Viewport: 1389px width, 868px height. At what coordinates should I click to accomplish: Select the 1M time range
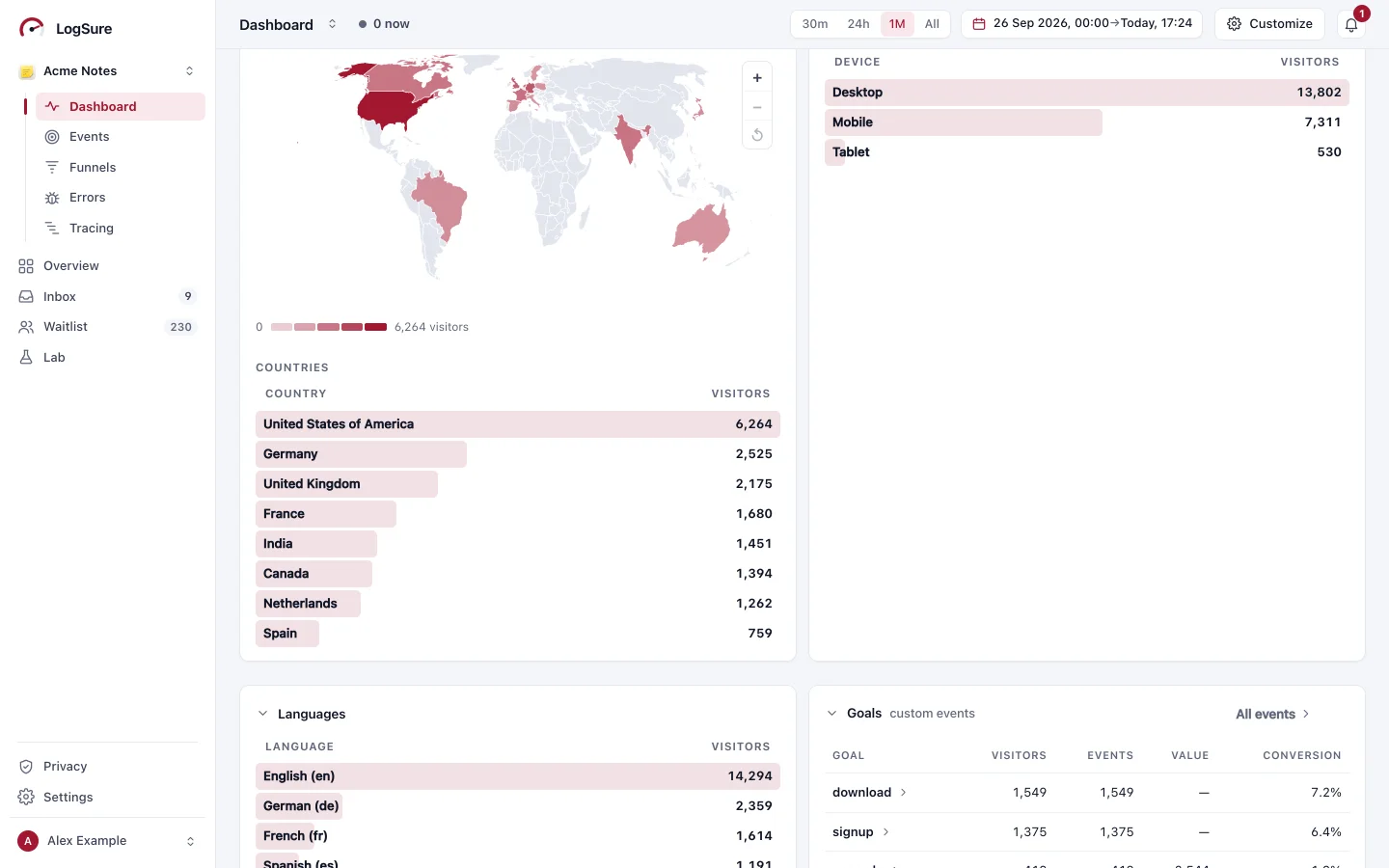(897, 24)
